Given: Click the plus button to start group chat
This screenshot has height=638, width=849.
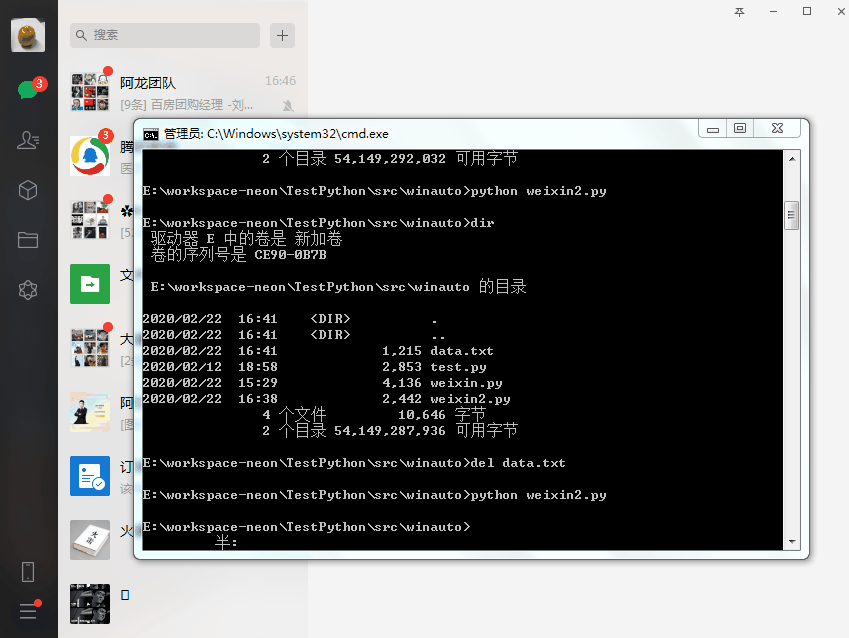Looking at the screenshot, I should pos(282,35).
